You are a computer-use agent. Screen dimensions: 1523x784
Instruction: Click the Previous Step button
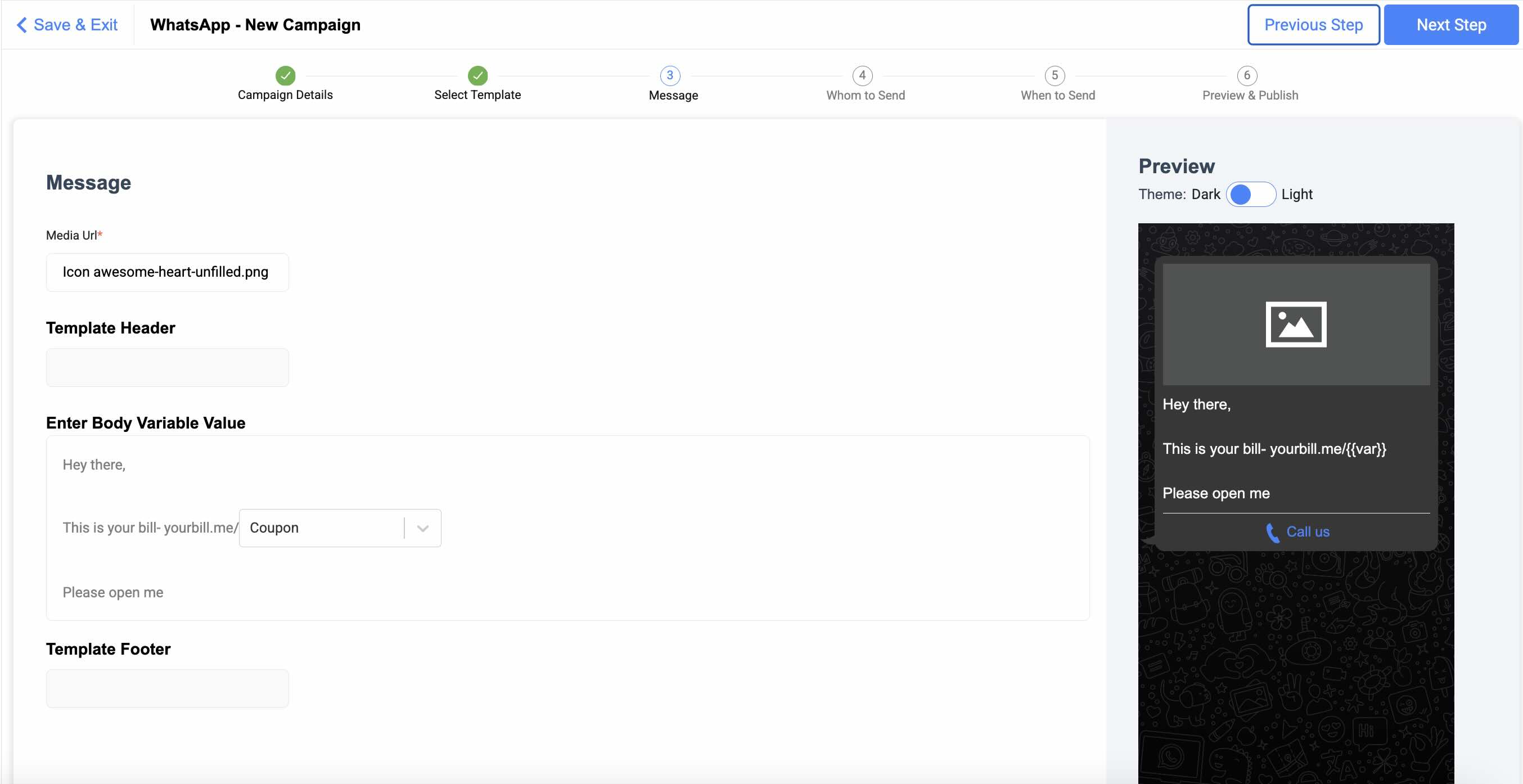coord(1313,25)
